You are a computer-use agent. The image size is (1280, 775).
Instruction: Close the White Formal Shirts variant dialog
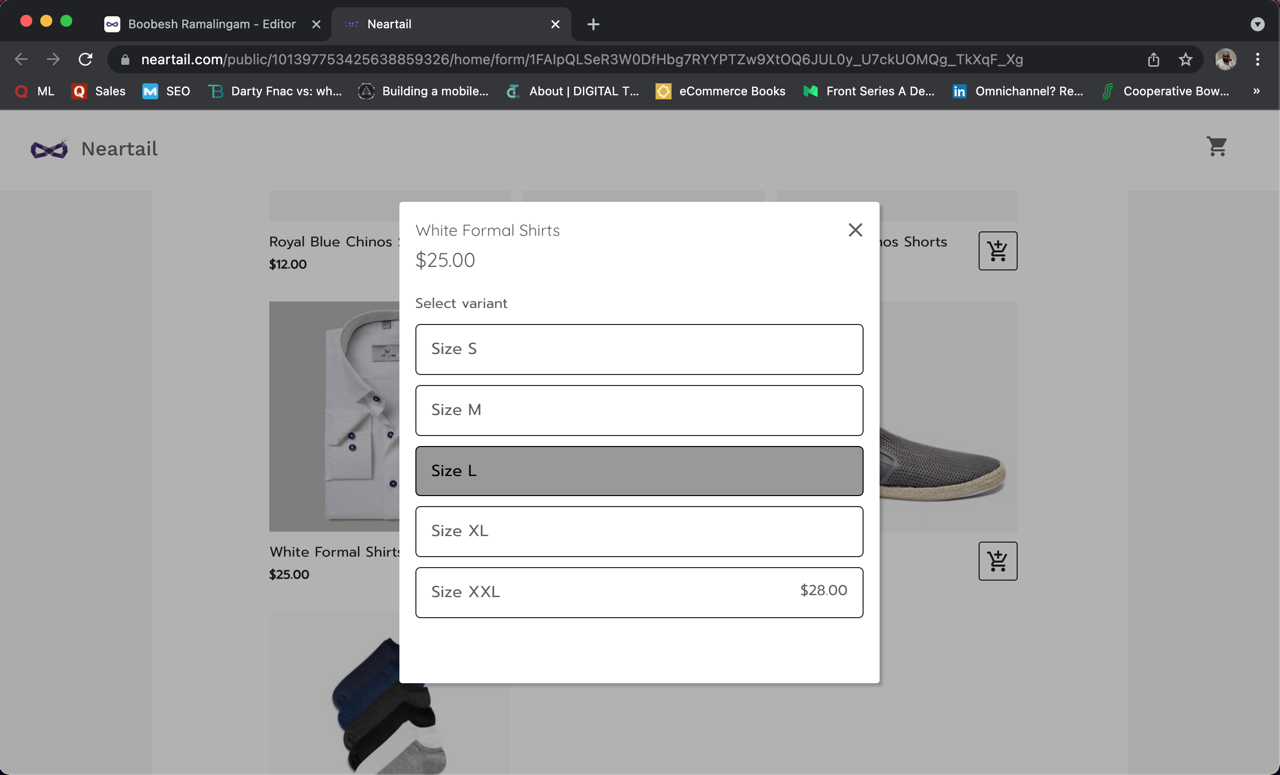(x=855, y=230)
